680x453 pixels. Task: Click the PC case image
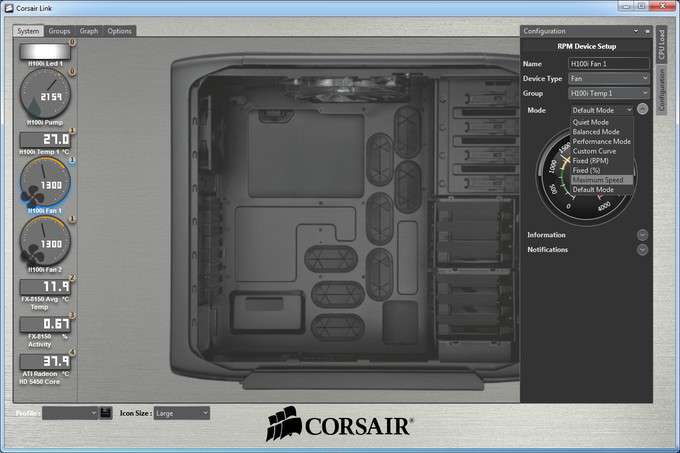click(x=345, y=221)
